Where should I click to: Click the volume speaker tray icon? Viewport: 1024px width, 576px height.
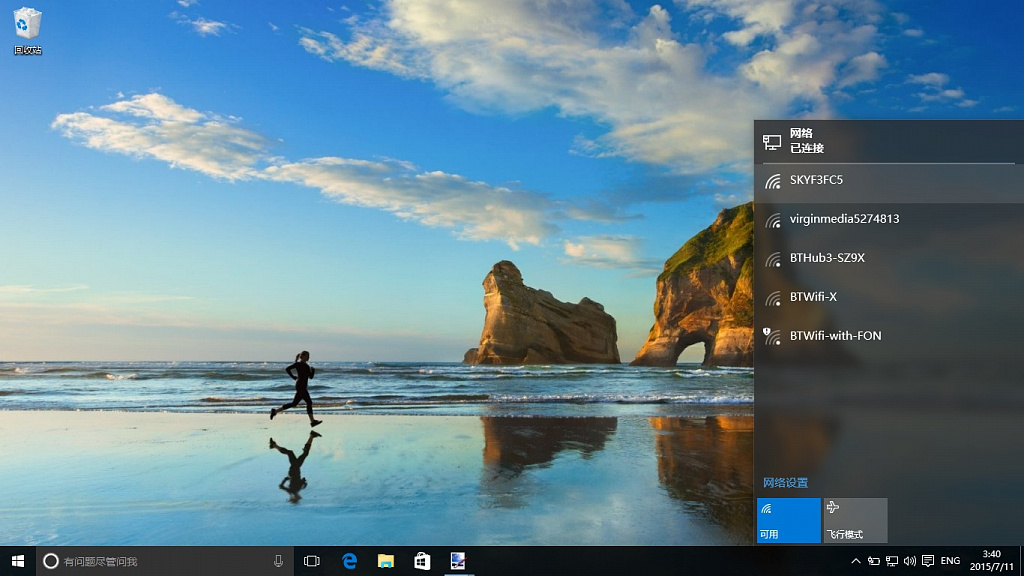pyautogui.click(x=910, y=561)
